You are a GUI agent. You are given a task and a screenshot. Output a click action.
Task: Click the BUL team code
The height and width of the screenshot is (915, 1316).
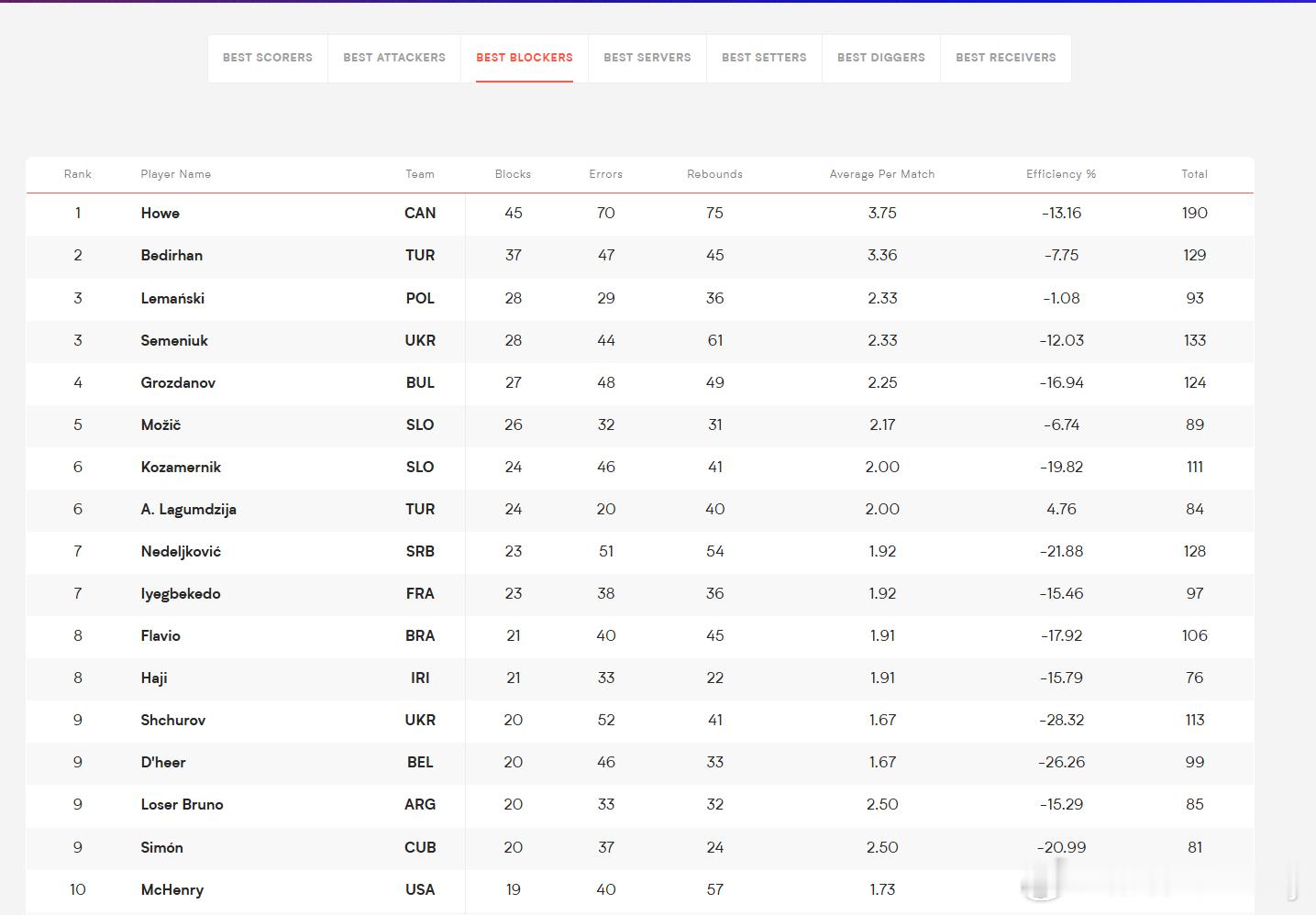coord(420,382)
